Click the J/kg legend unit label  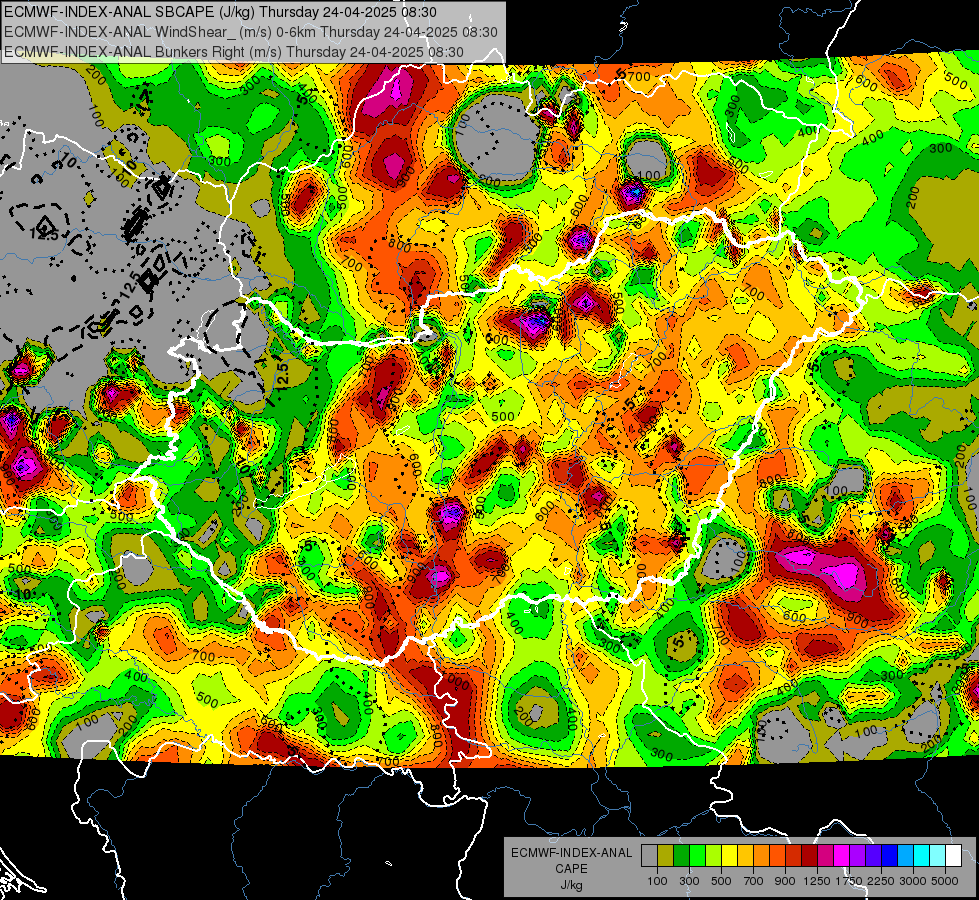coord(571,885)
